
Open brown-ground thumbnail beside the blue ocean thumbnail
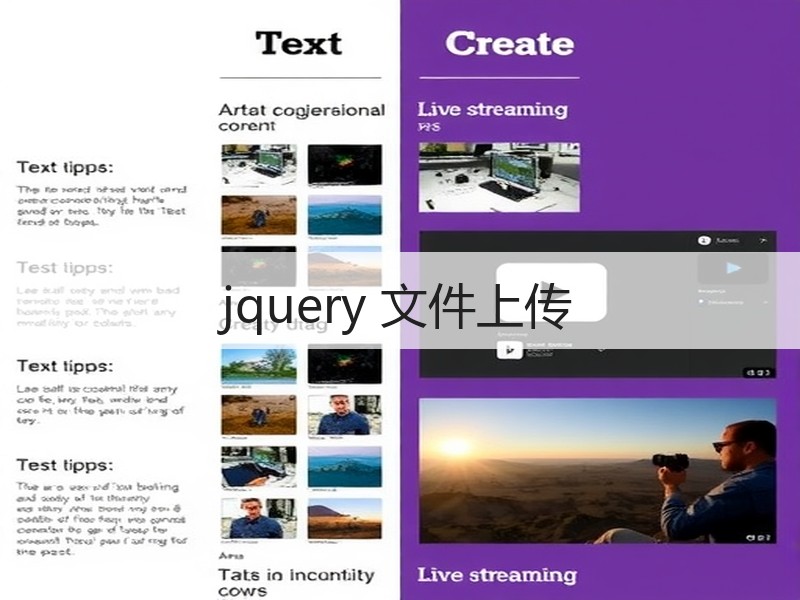click(259, 215)
